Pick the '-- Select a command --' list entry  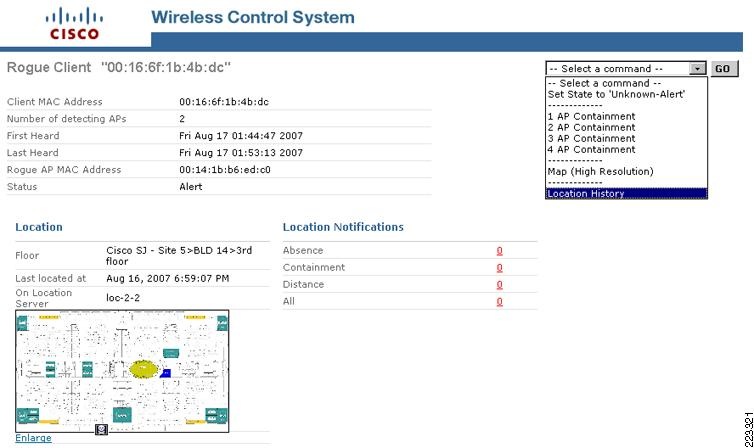[x=604, y=83]
